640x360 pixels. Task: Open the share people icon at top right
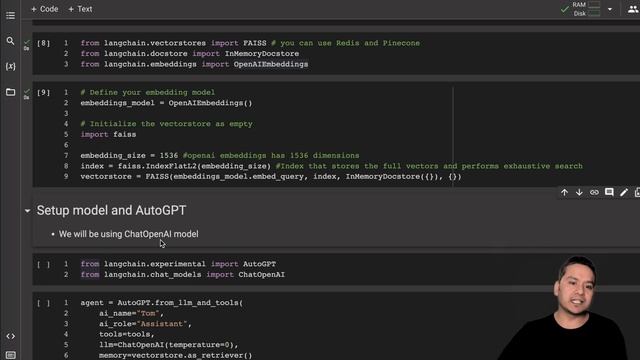pyautogui.click(x=633, y=9)
